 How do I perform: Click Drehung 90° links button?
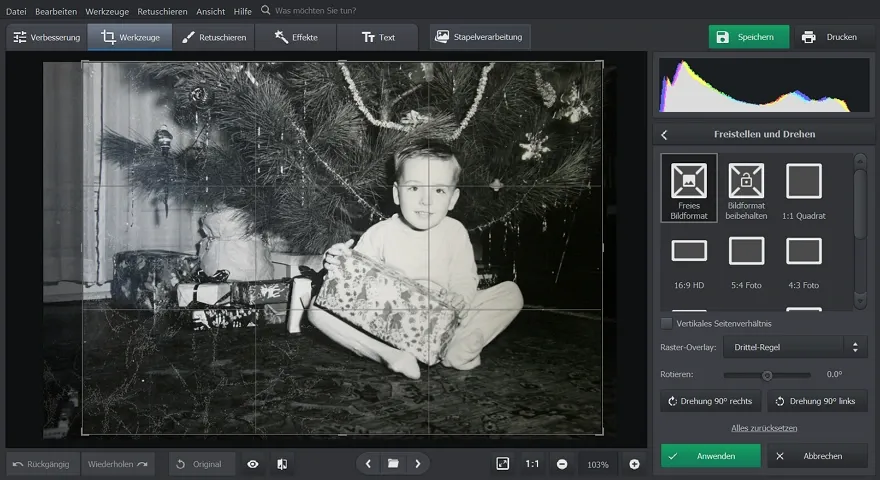pos(817,401)
